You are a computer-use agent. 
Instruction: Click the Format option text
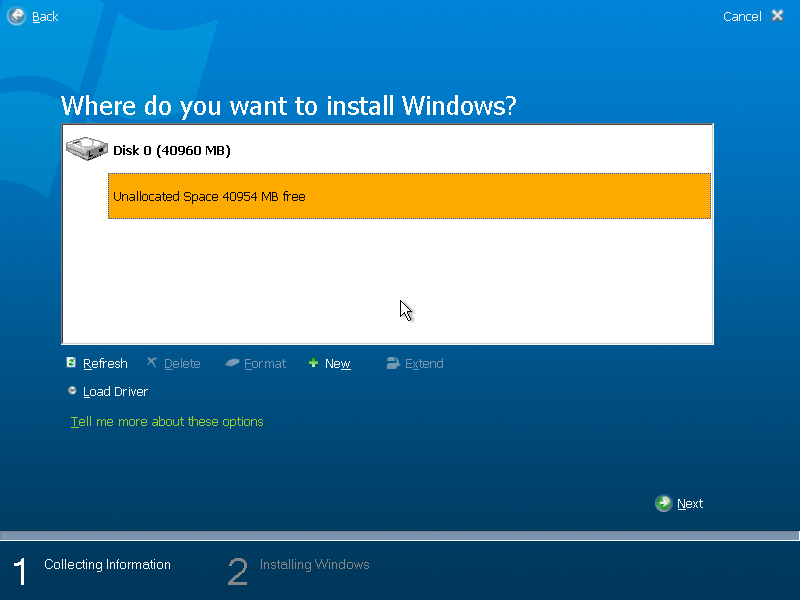265,364
